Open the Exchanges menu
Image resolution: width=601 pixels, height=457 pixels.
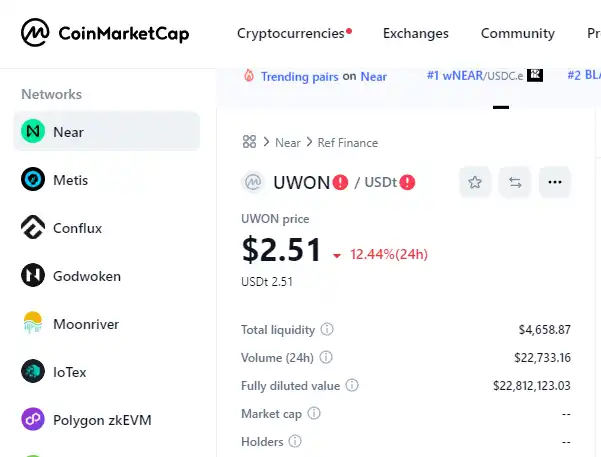[415, 33]
